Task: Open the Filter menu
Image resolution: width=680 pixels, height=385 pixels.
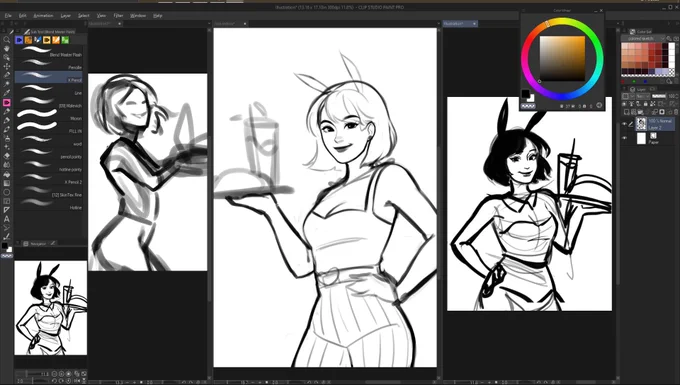Action: point(118,16)
